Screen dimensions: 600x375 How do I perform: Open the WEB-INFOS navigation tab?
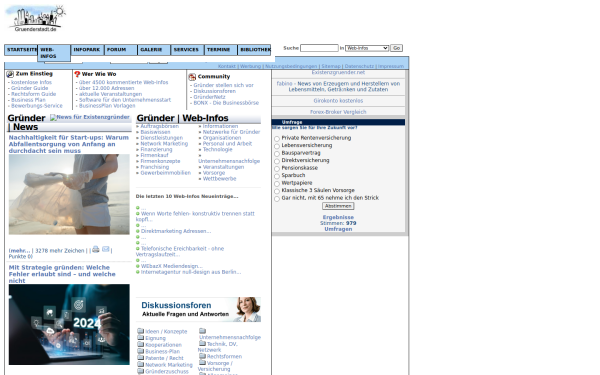click(x=54, y=53)
